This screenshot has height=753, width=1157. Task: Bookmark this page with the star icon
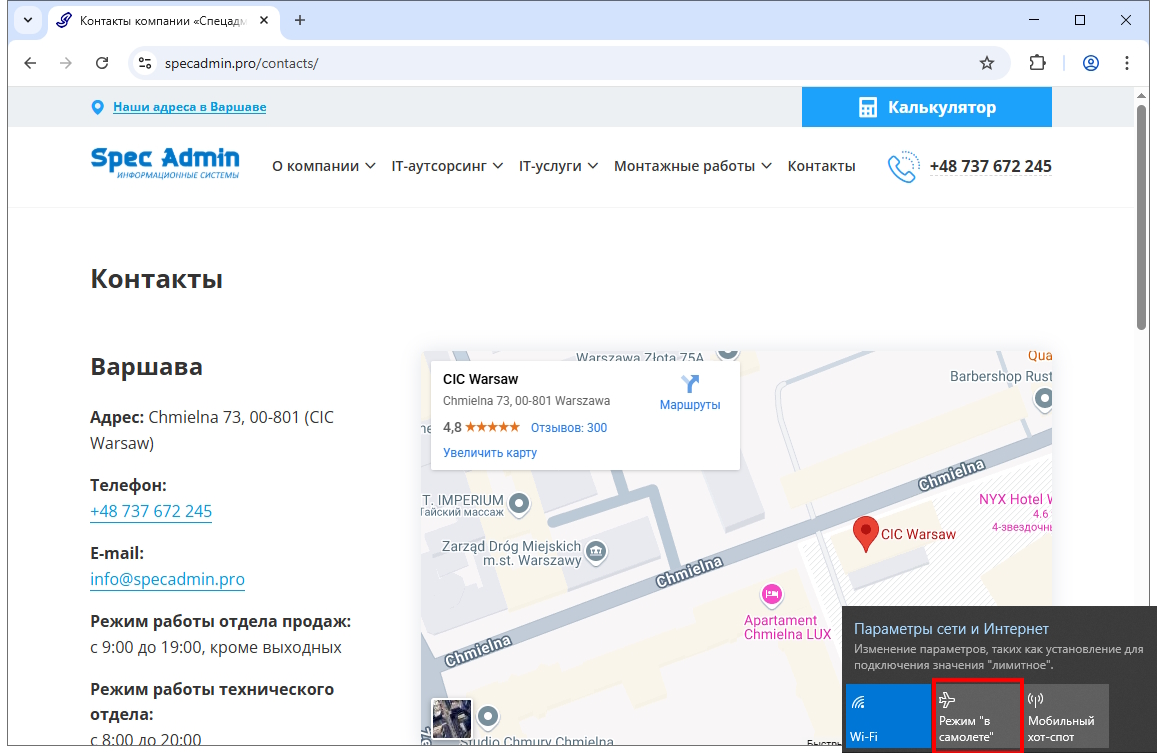(x=987, y=63)
